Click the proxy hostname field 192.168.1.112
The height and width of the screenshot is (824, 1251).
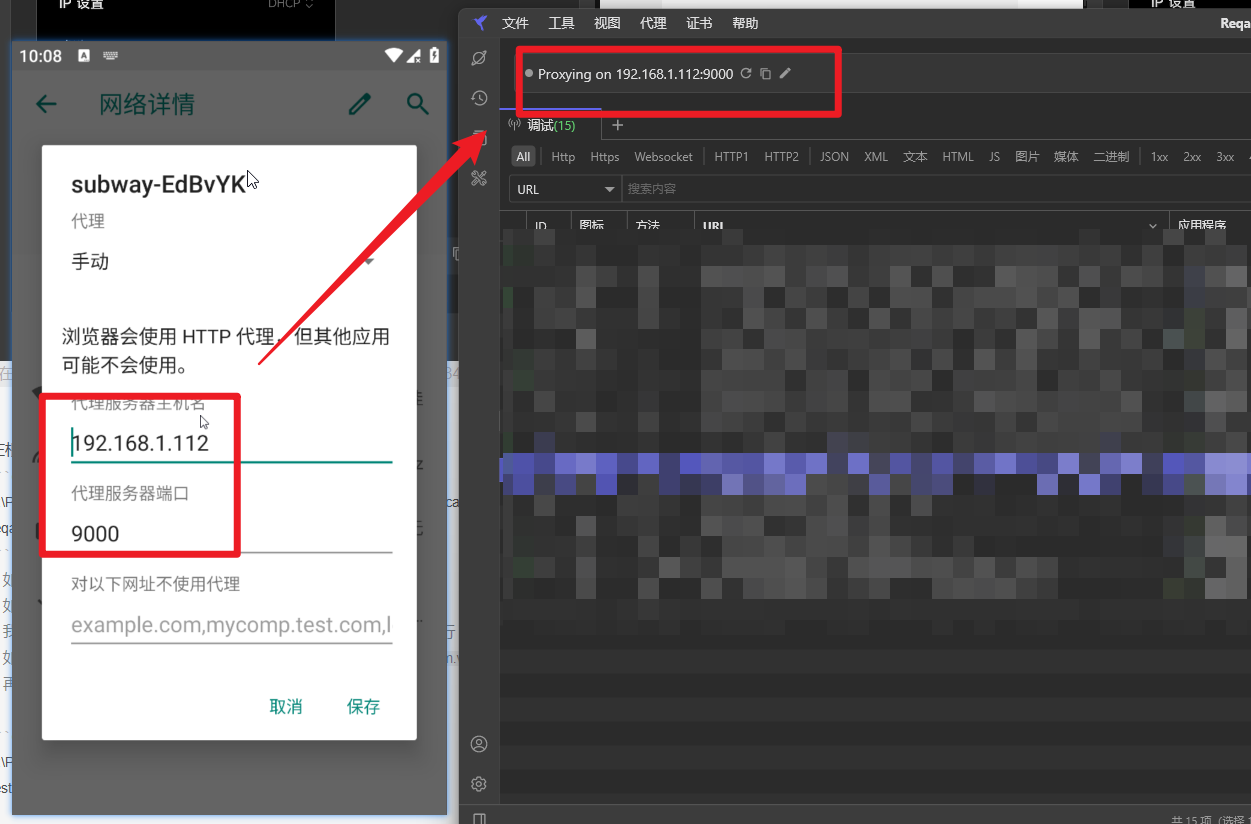point(231,443)
